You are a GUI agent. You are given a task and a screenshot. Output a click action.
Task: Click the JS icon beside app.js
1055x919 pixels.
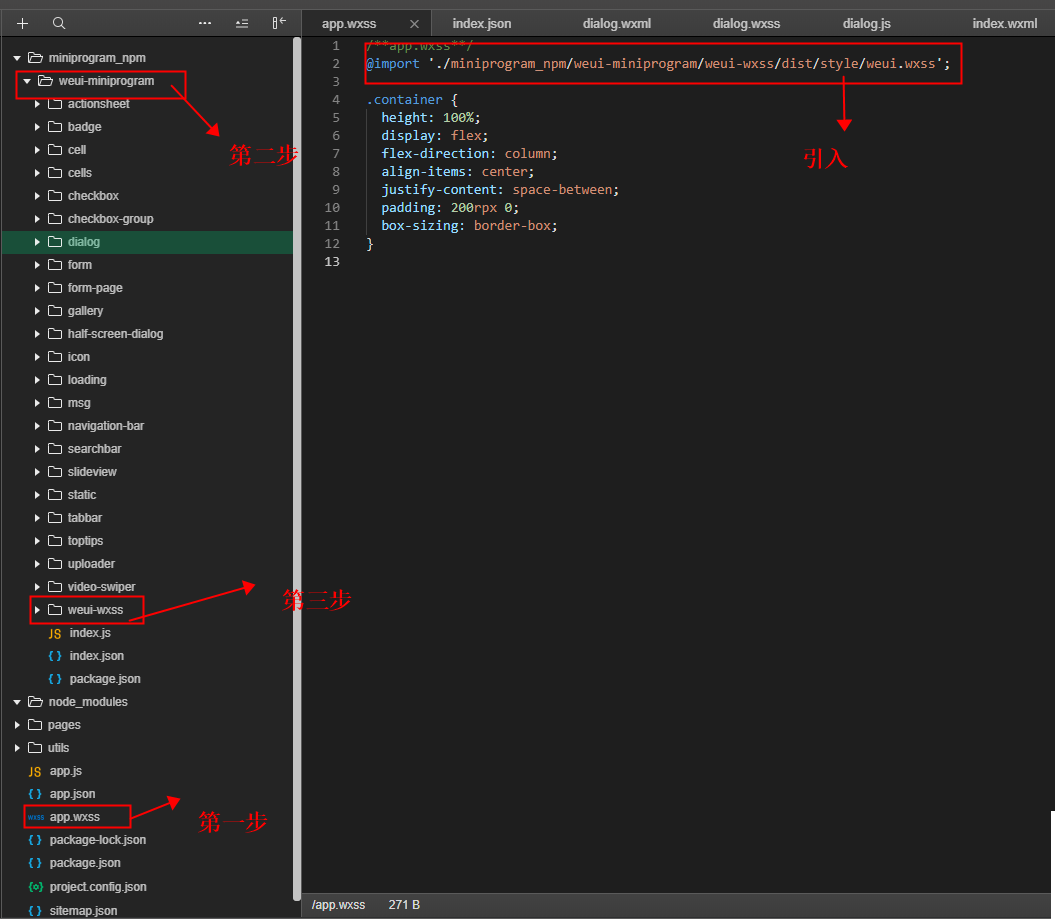[34, 771]
